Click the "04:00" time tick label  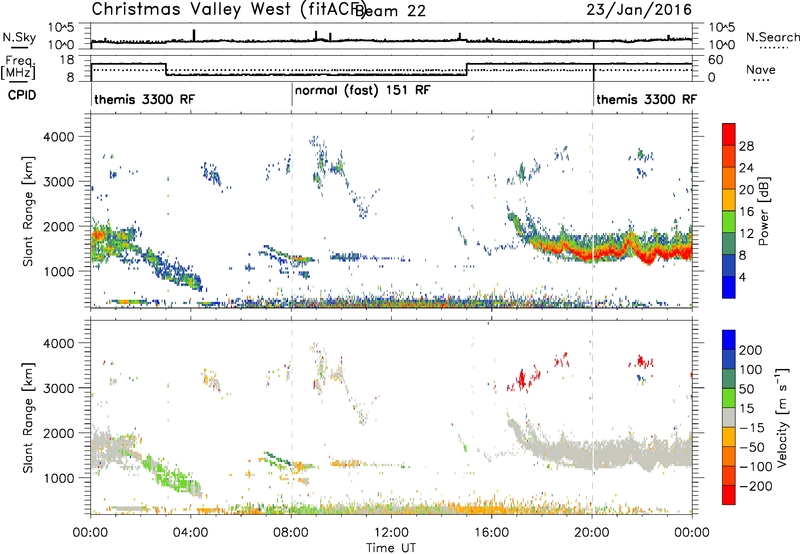(x=191, y=532)
